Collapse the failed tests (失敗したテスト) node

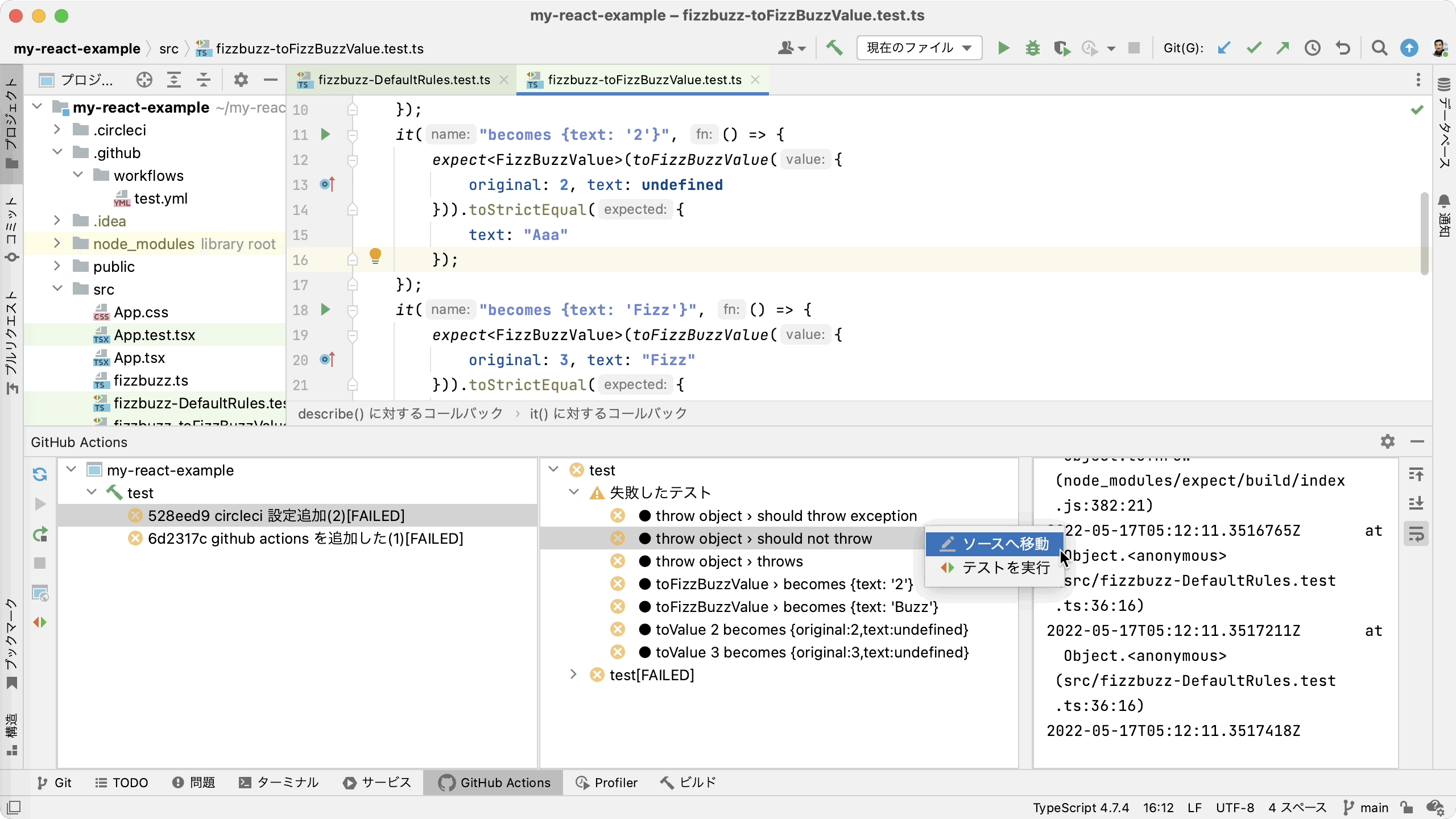pos(573,492)
